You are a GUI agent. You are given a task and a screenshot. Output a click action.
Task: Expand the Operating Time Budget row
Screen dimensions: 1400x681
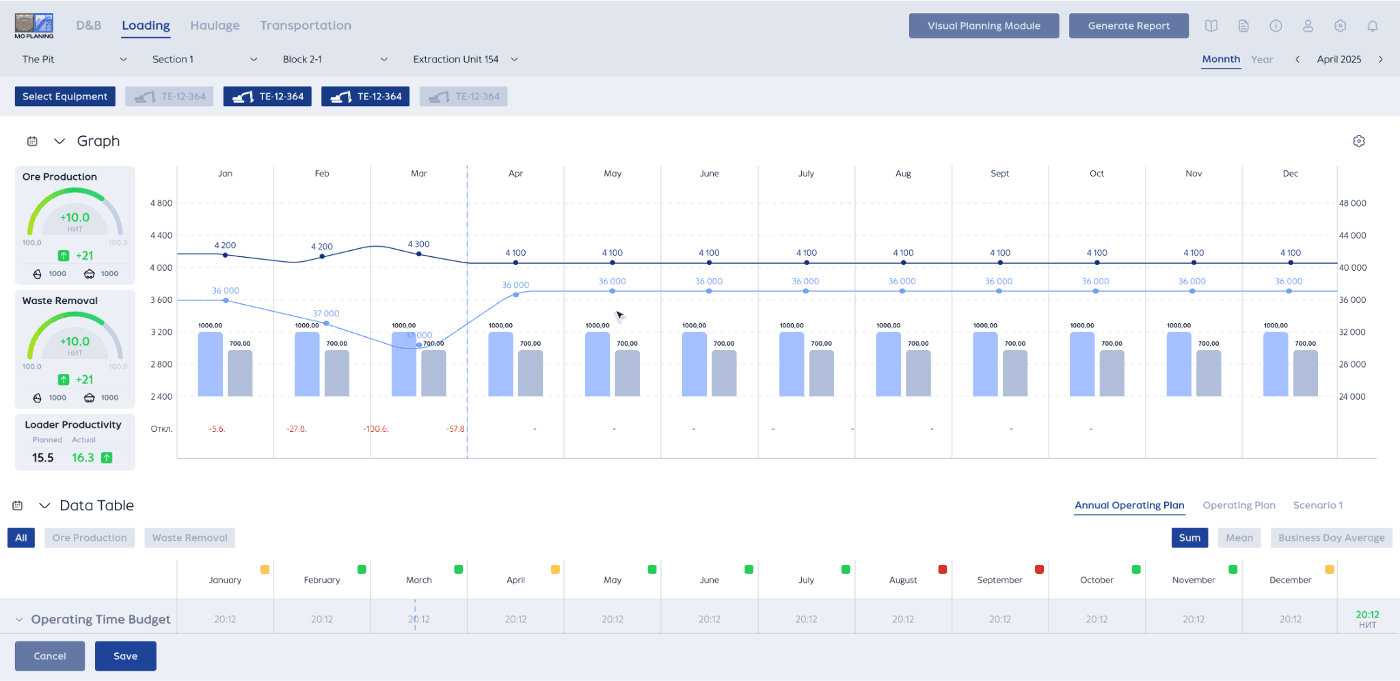(19, 620)
